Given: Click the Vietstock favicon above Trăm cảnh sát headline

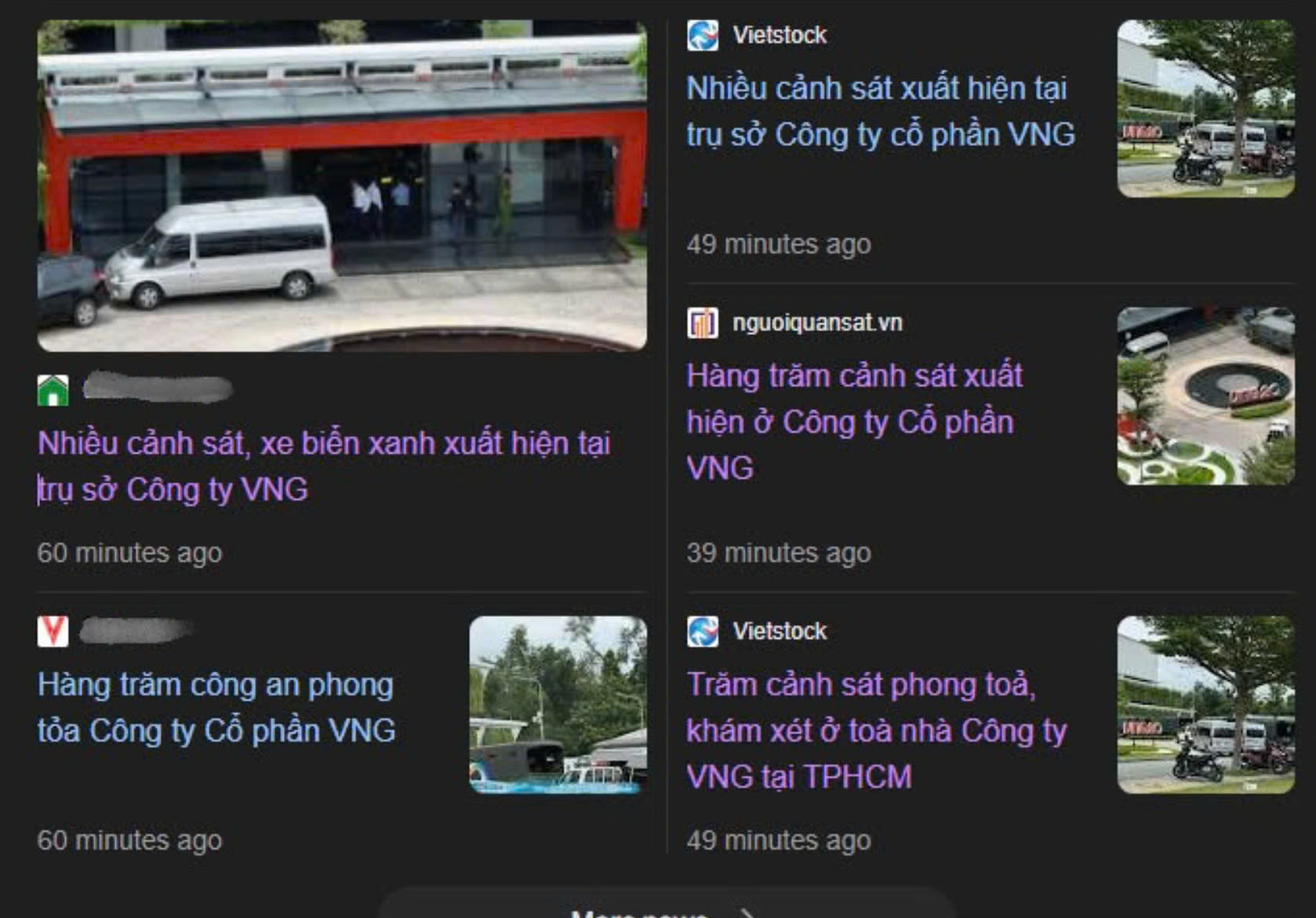Looking at the screenshot, I should tap(703, 631).
